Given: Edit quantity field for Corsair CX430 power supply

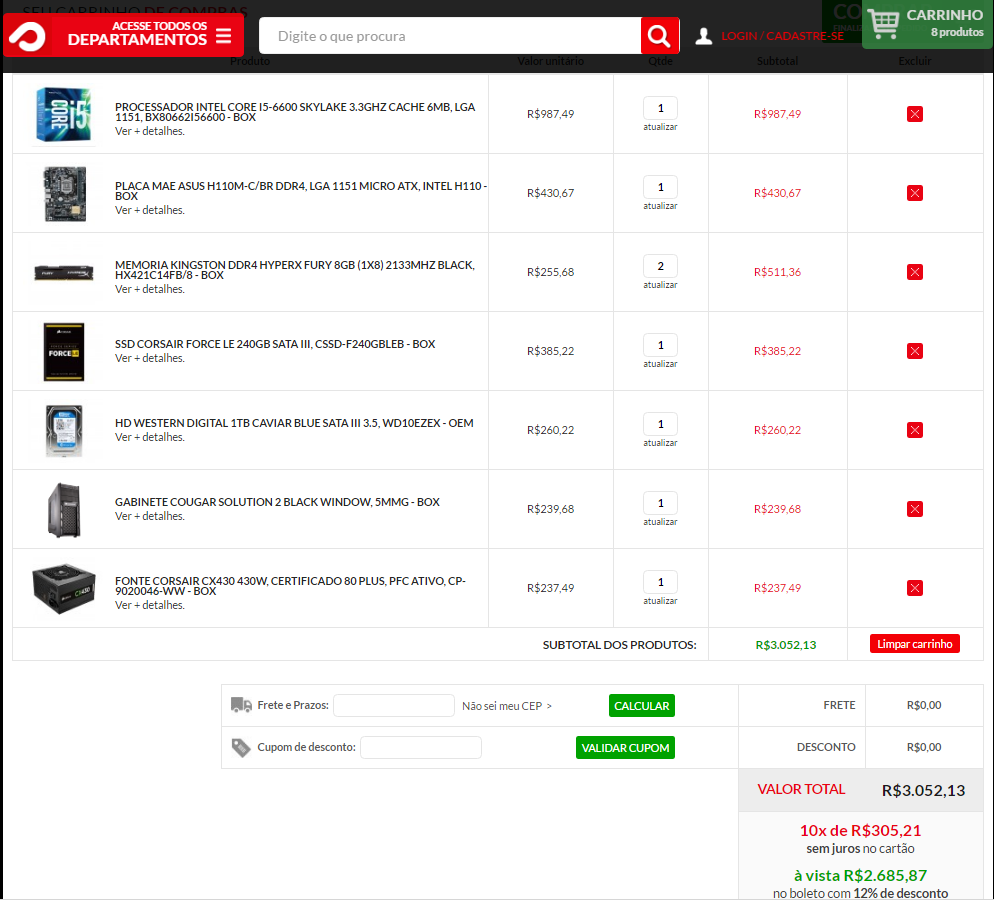Looking at the screenshot, I should click(660, 582).
